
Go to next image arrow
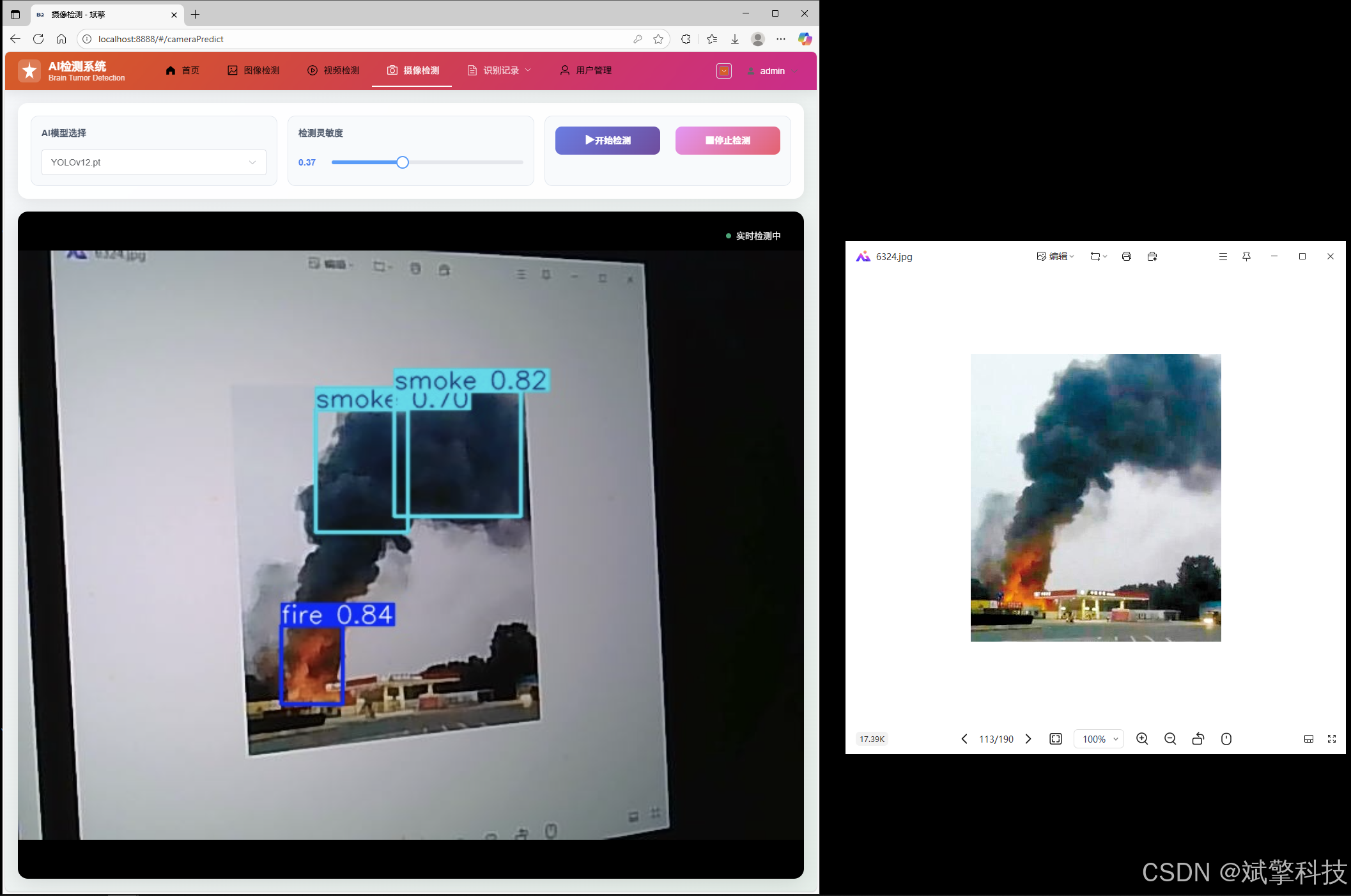[1028, 739]
